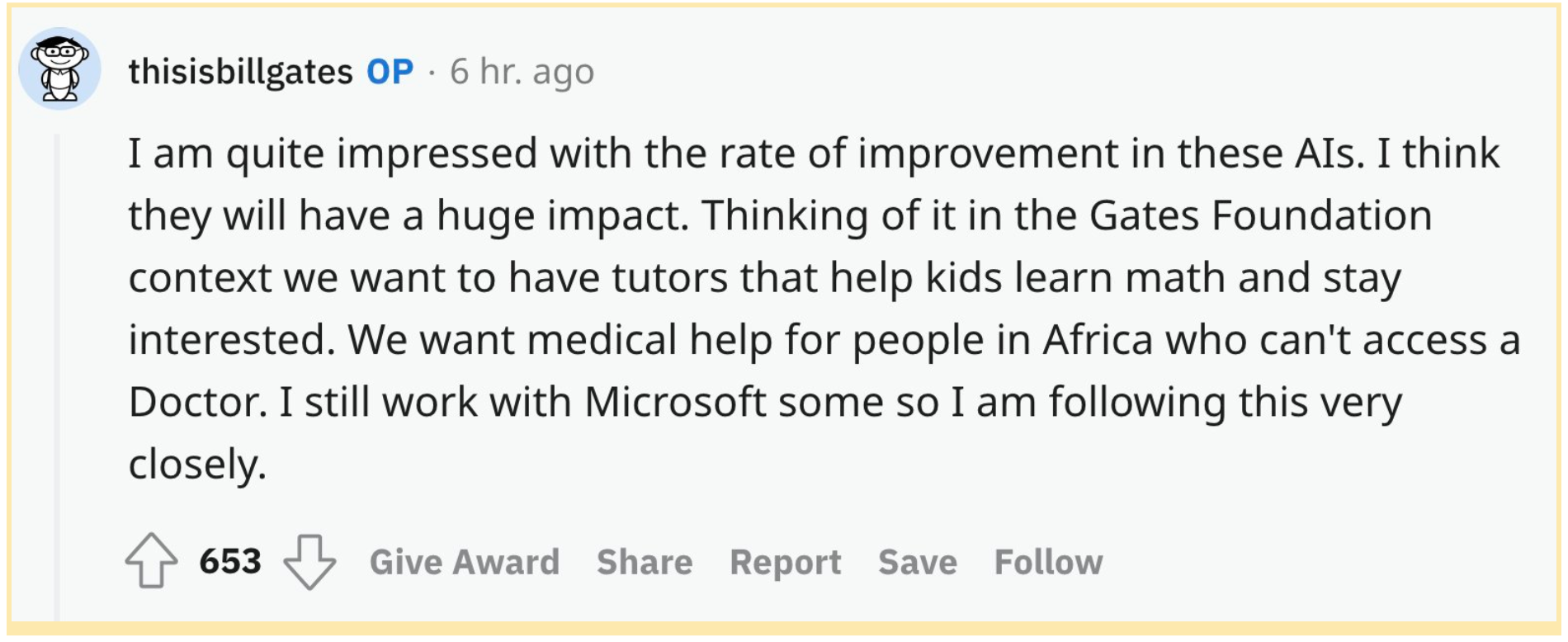Open the commenter's Snoo avatar

coord(59,68)
